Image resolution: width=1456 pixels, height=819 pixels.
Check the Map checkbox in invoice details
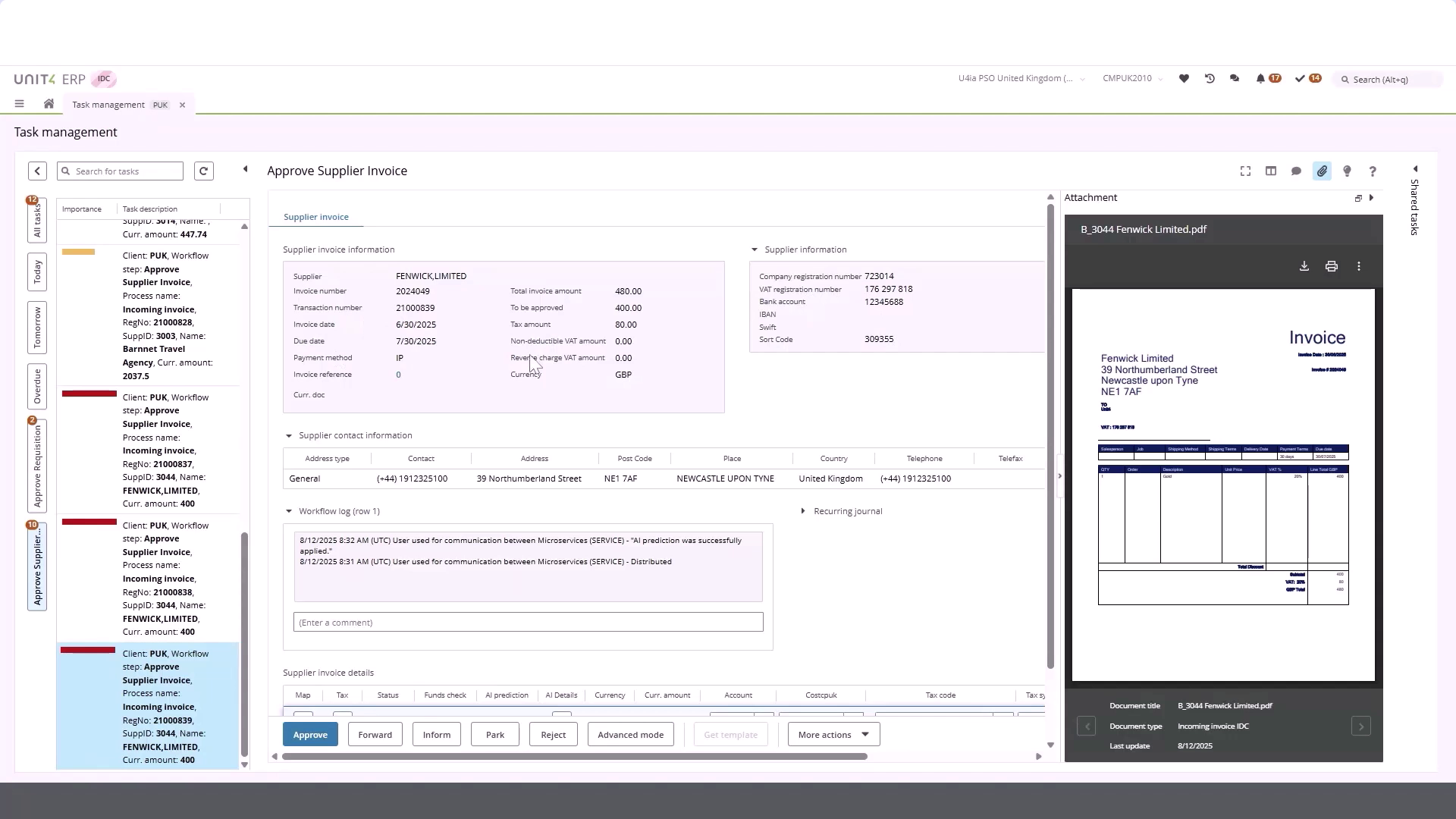click(x=302, y=714)
